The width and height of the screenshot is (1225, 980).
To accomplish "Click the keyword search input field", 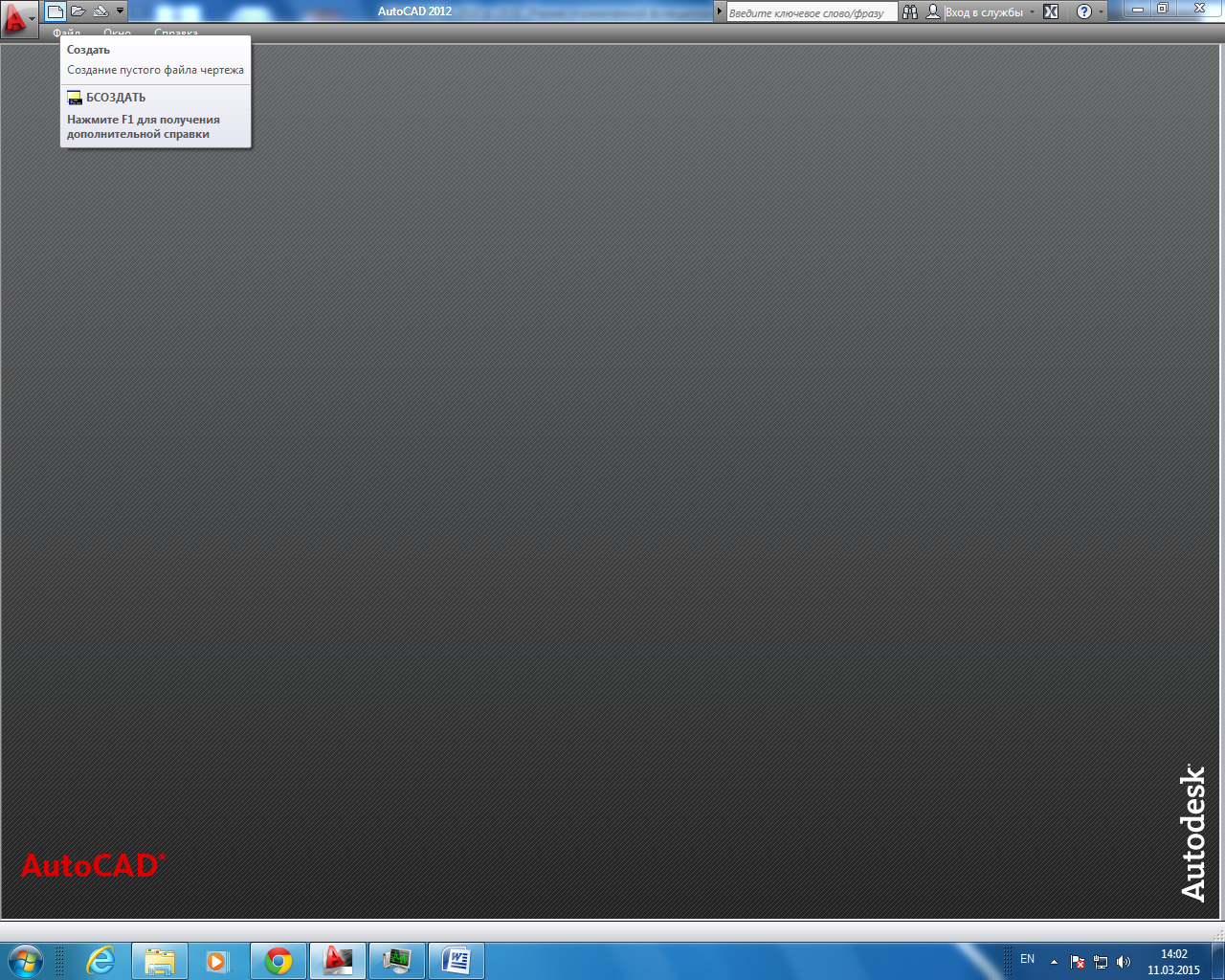I will (x=812, y=12).
